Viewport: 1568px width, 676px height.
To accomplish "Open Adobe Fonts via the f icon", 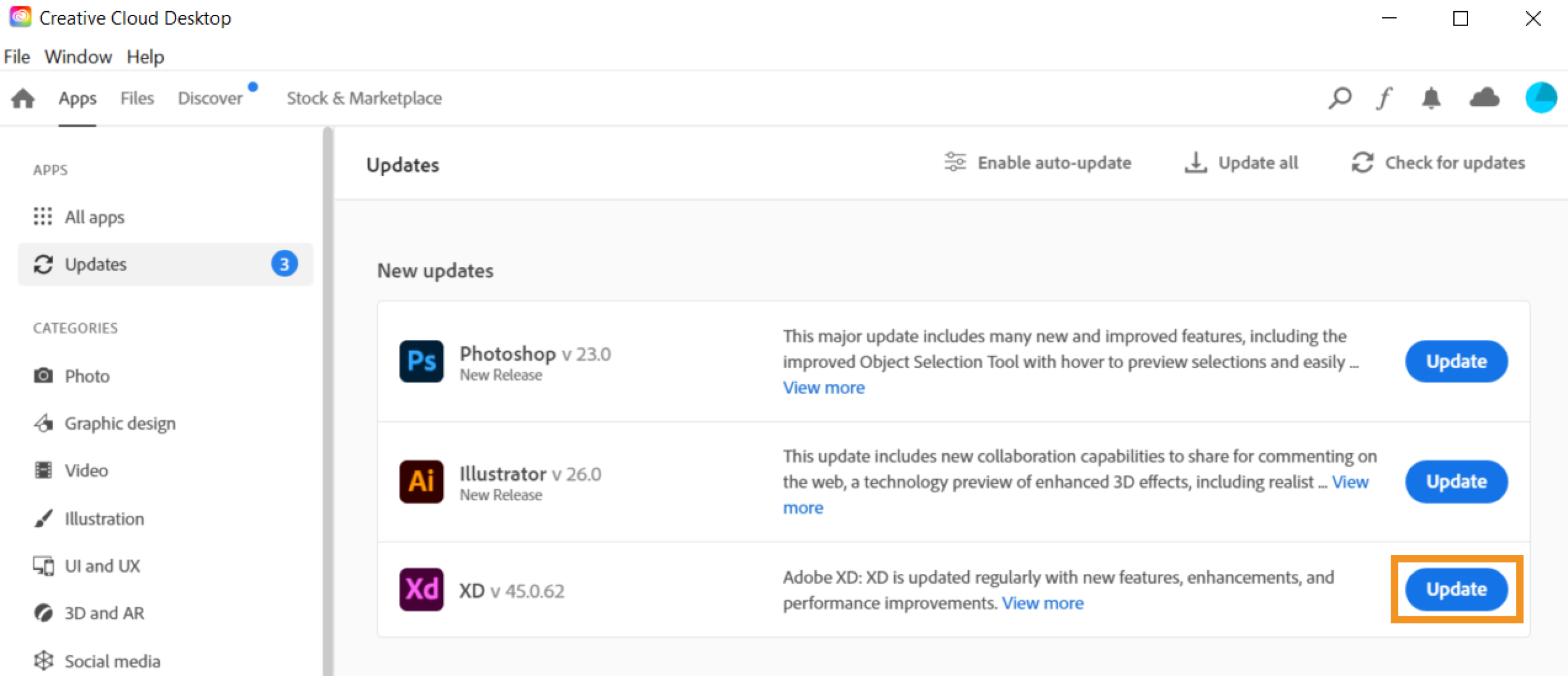I will (1384, 97).
